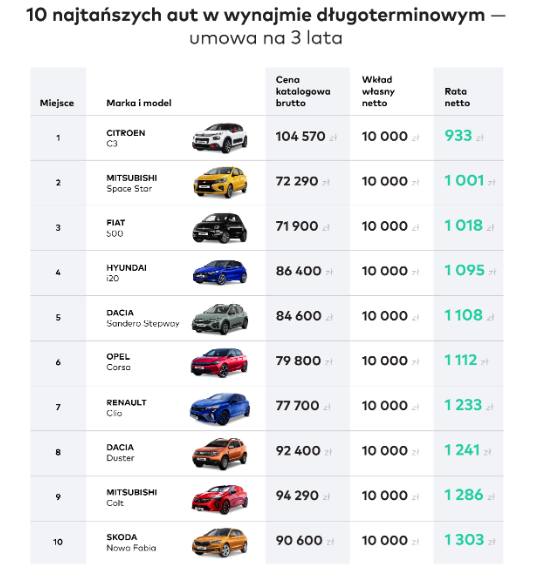Click the SKODA Nowa Fabia model name
Viewport: 534px width, 578px height.
click(131, 542)
